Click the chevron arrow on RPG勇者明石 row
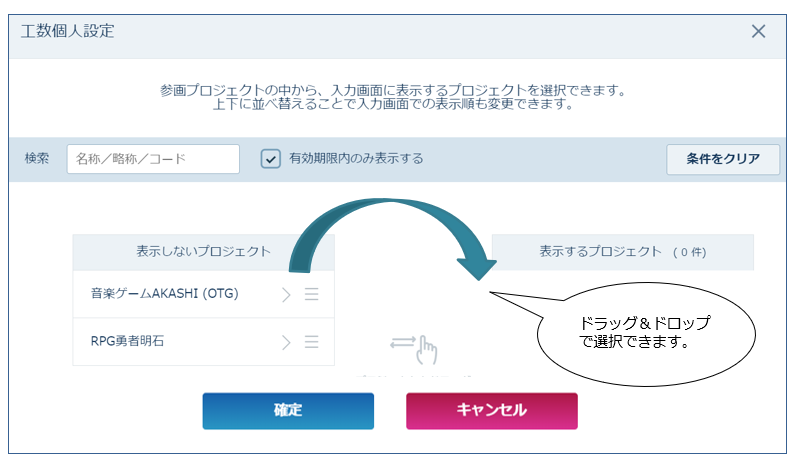Image resolution: width=796 pixels, height=469 pixels. pos(286,342)
